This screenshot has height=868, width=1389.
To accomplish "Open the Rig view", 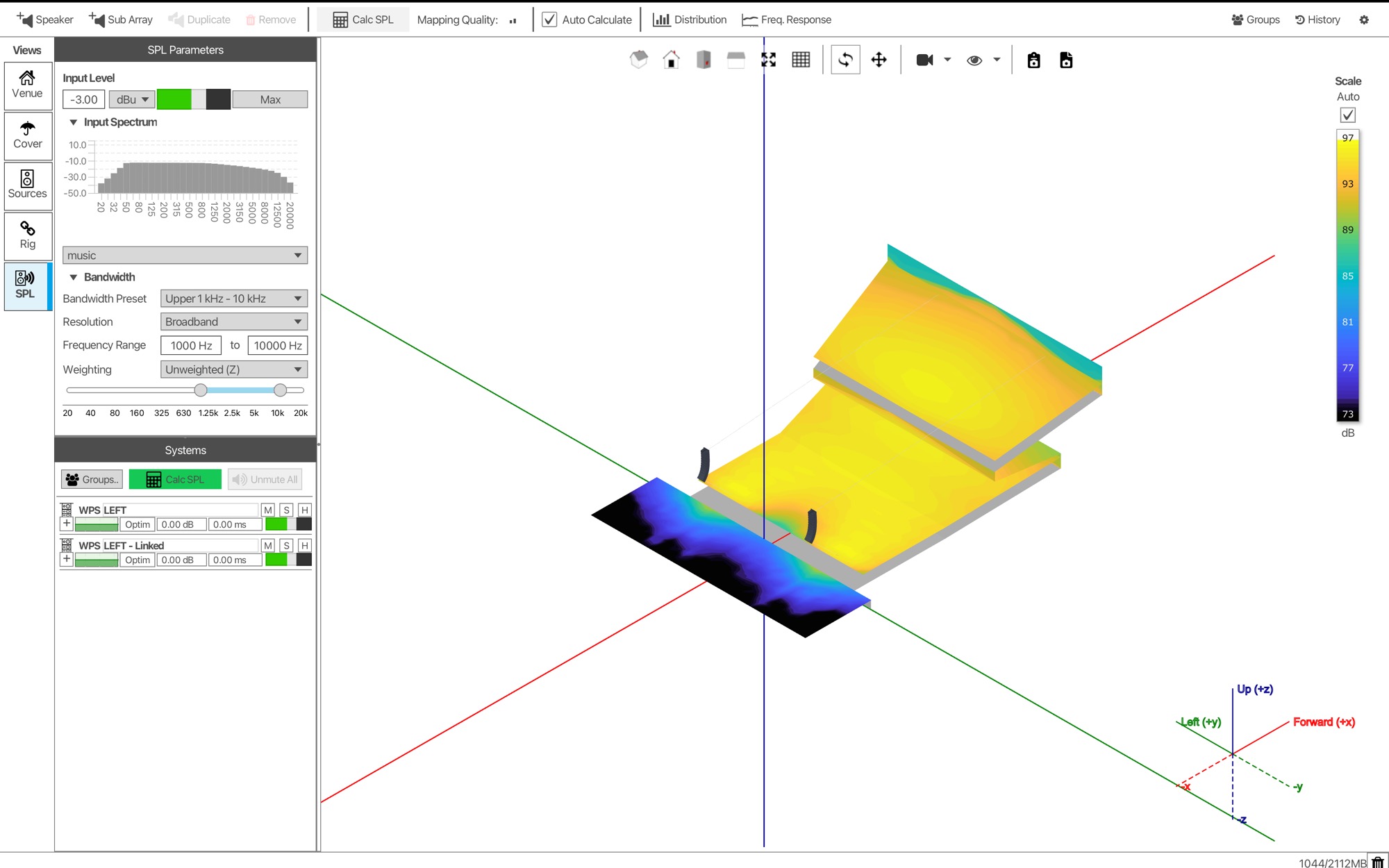I will 28,236.
